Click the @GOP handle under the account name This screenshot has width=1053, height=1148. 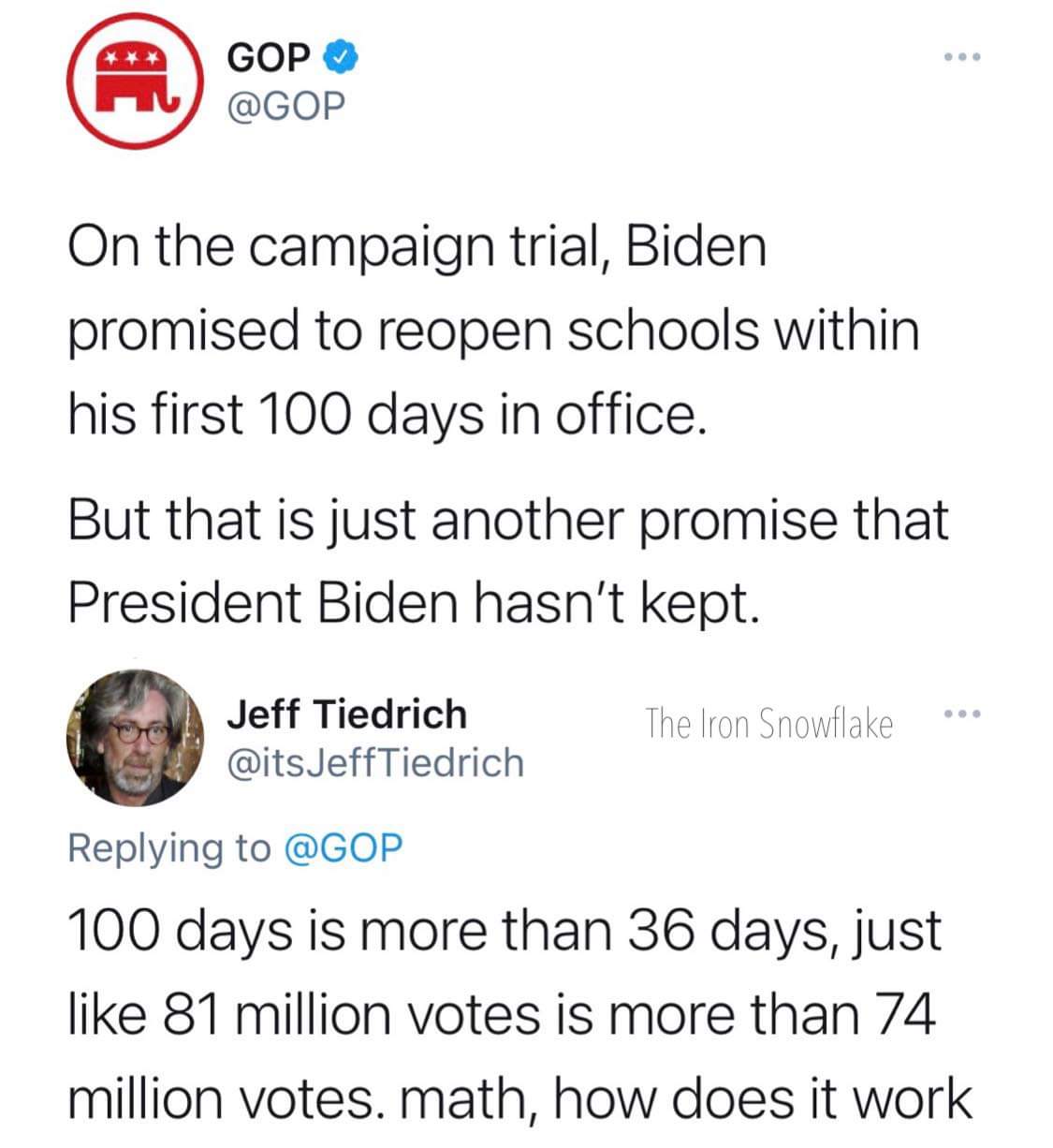click(286, 106)
